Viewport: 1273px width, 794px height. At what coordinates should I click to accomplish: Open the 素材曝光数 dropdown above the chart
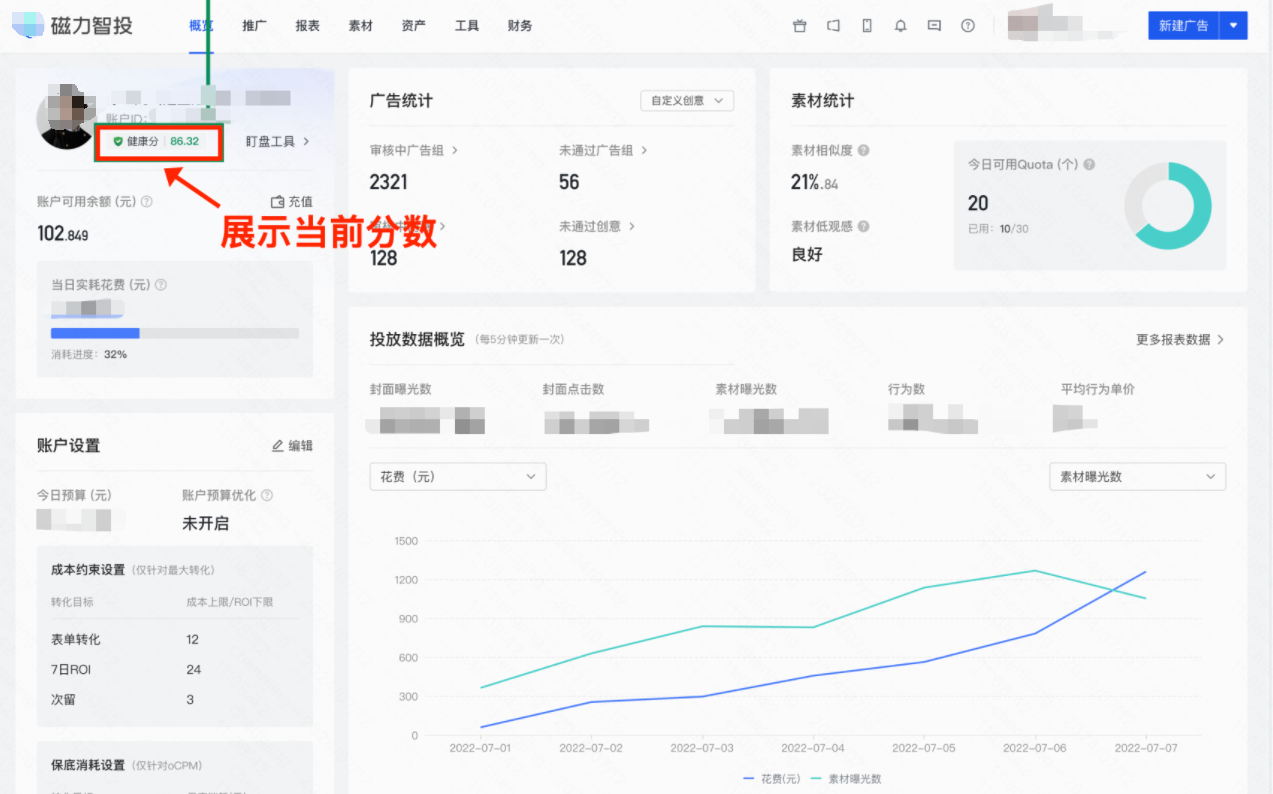click(x=1137, y=477)
